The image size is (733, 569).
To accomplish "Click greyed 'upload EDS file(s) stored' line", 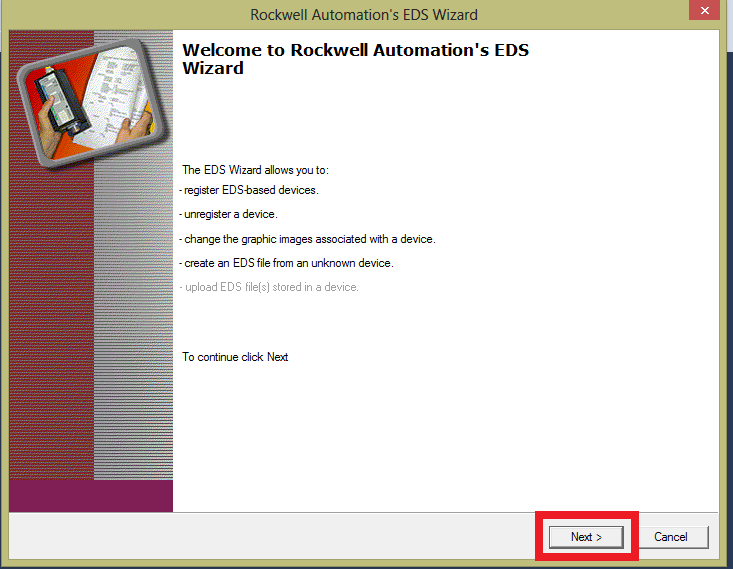I will point(269,287).
